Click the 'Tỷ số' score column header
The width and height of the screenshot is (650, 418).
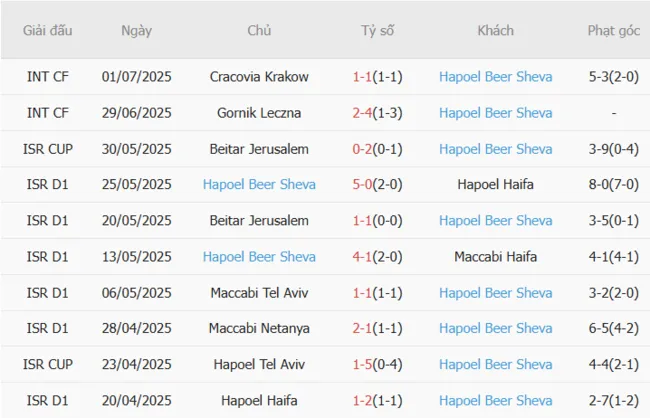pyautogui.click(x=377, y=31)
